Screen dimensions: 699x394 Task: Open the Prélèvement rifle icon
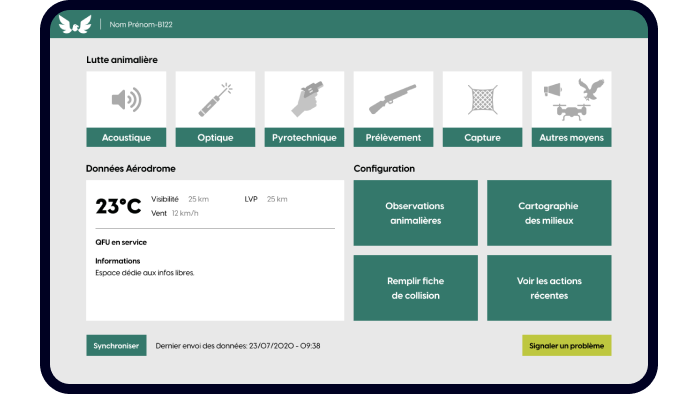coord(393,99)
